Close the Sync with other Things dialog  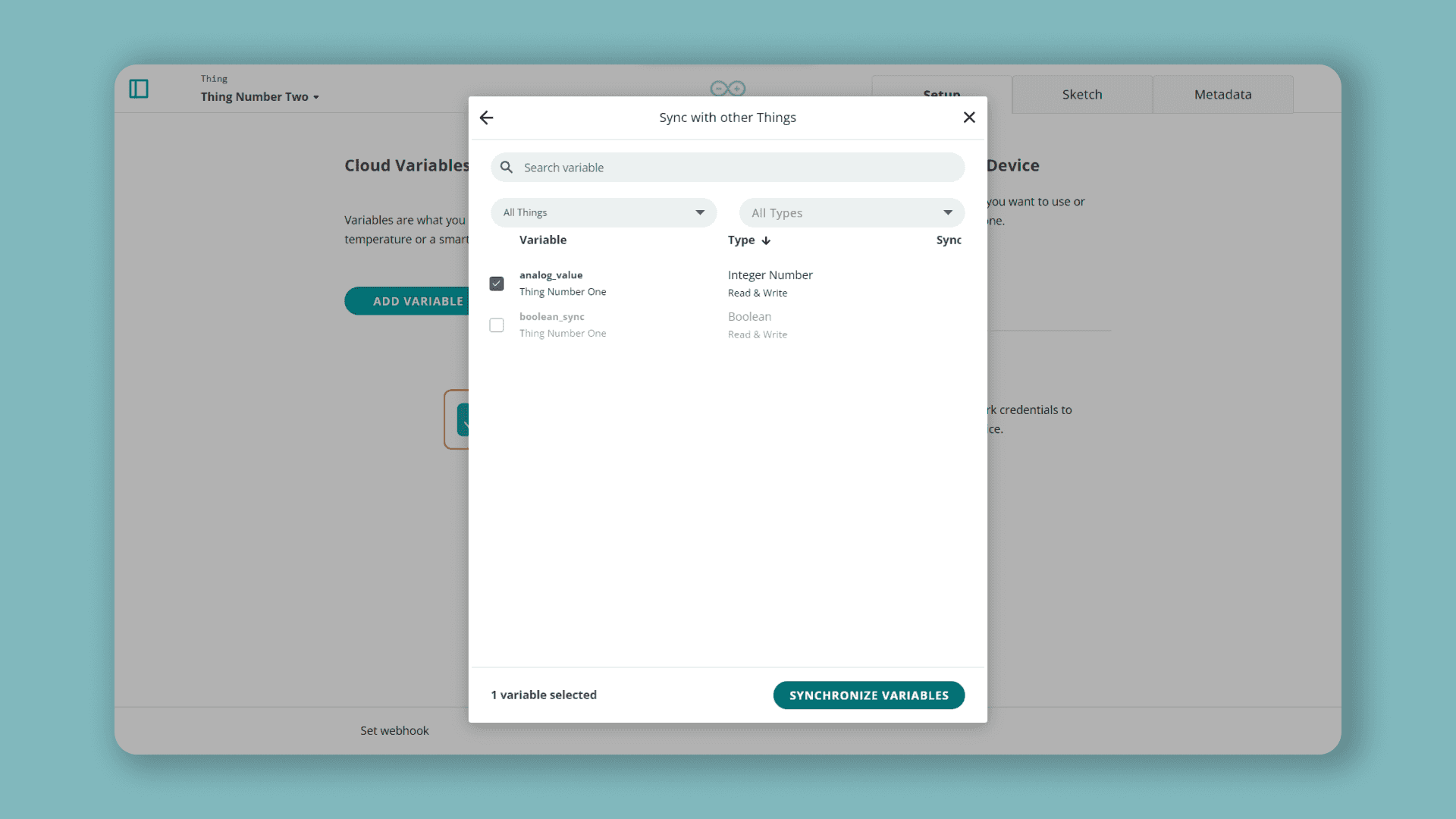tap(969, 117)
